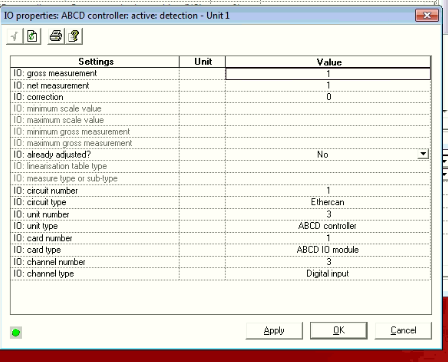This screenshot has width=448, height=362.
Task: Select the Settings column header
Action: coord(95,62)
